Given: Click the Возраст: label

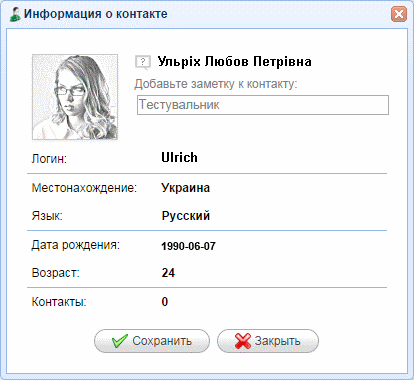Looking at the screenshot, I should [x=56, y=273].
